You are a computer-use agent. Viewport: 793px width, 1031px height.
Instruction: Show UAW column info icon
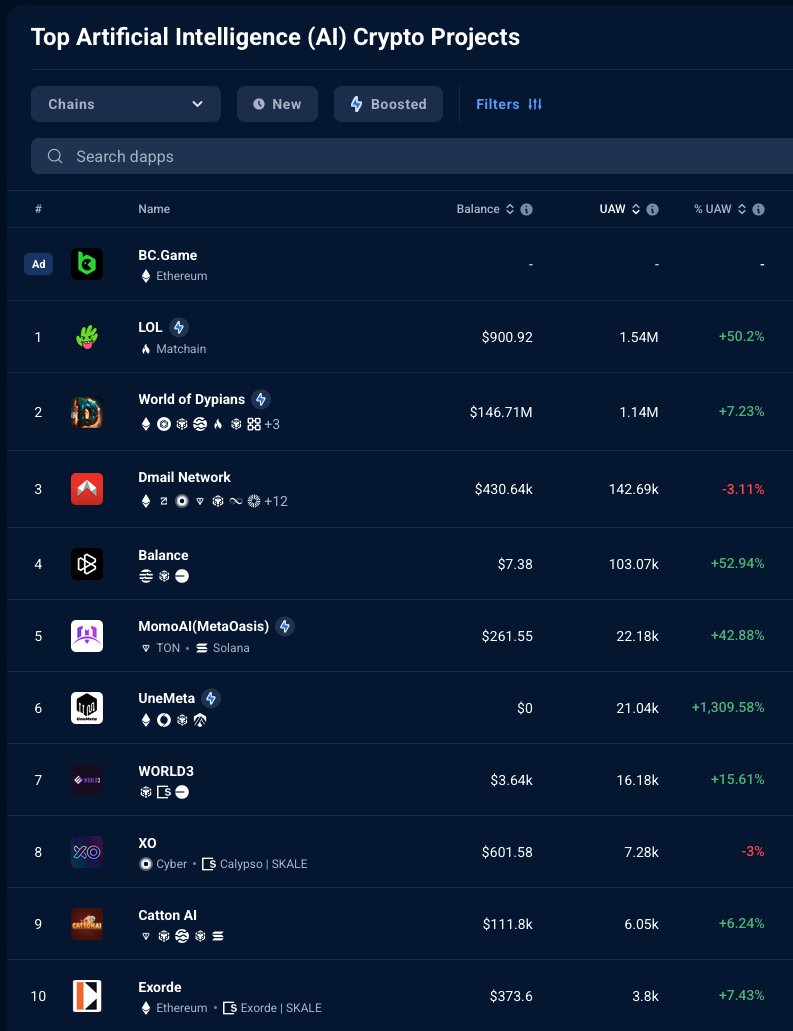[x=652, y=209]
